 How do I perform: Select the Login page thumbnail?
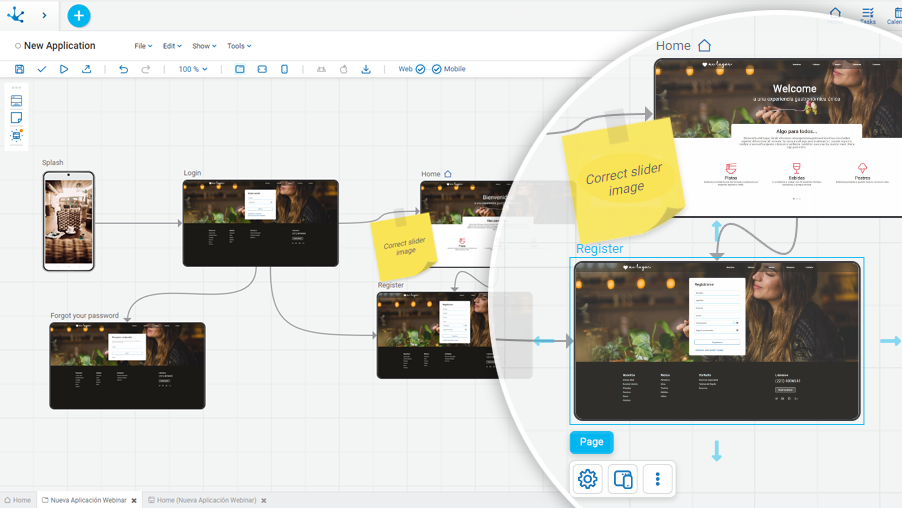point(261,223)
